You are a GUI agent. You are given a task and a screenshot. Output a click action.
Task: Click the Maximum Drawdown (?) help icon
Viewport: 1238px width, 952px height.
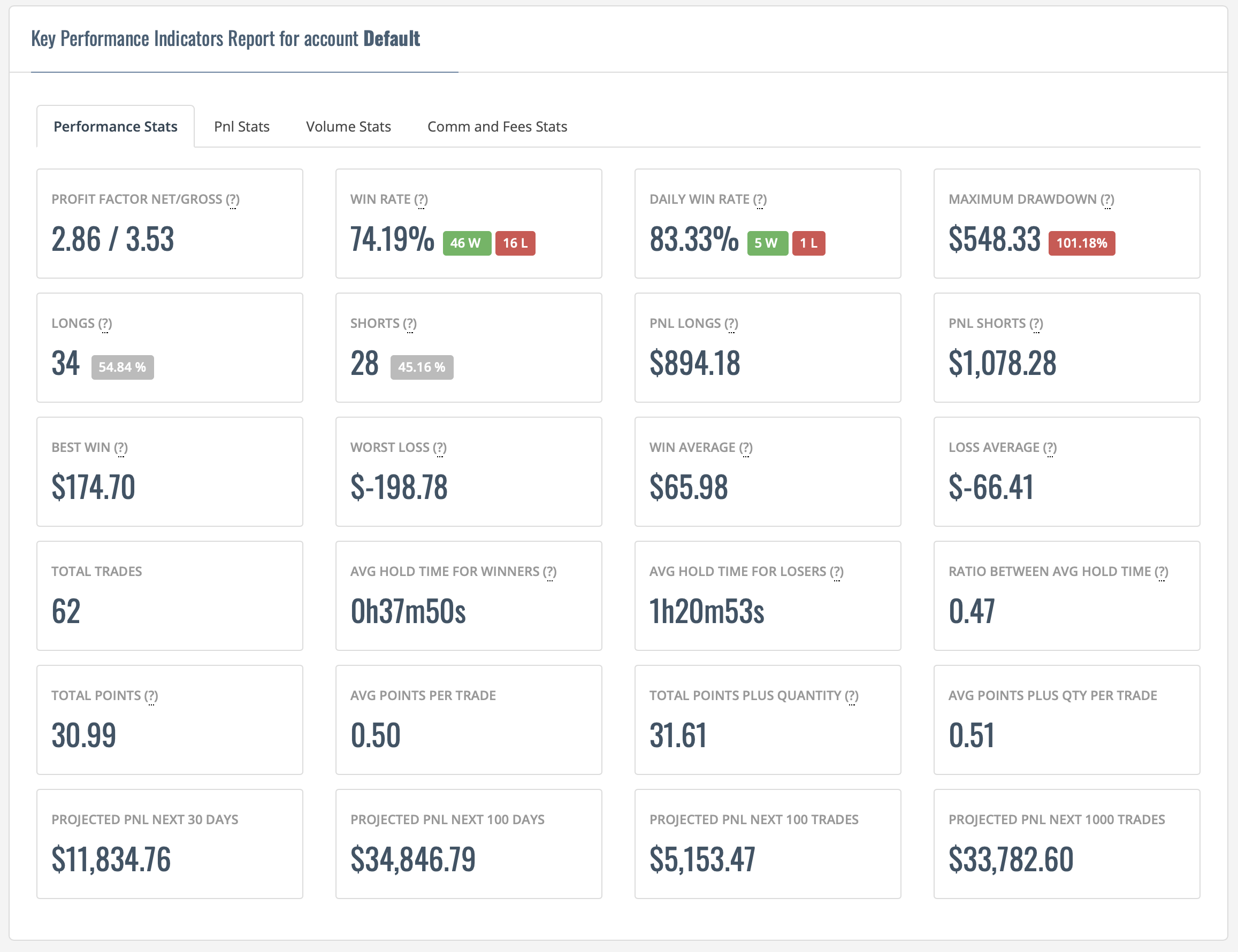point(1107,199)
